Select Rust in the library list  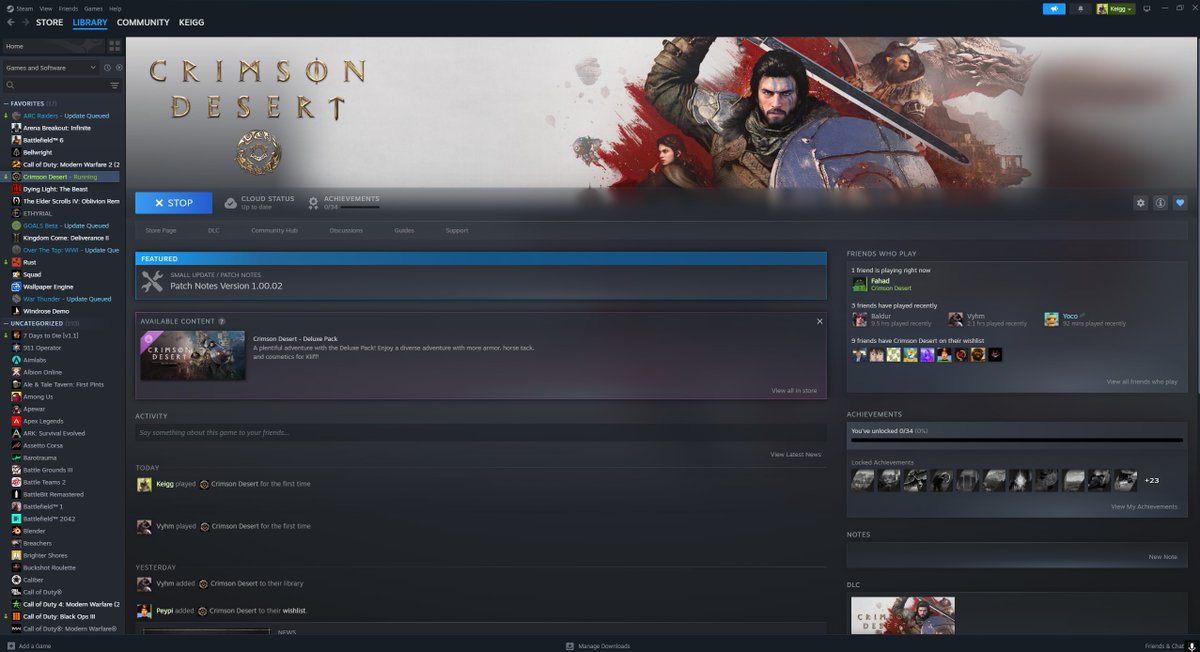[29, 262]
